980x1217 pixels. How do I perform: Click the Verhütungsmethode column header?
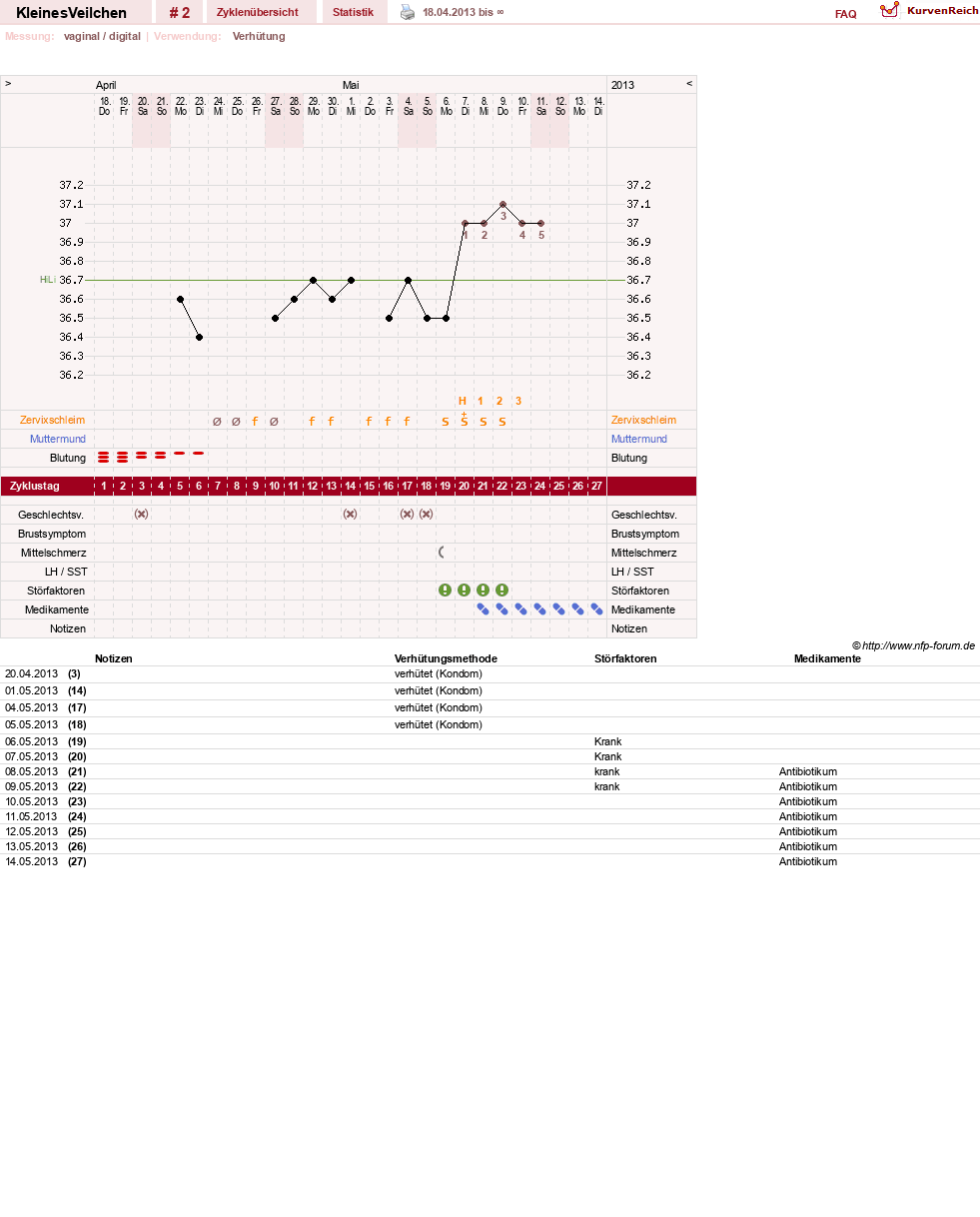pyautogui.click(x=446, y=658)
